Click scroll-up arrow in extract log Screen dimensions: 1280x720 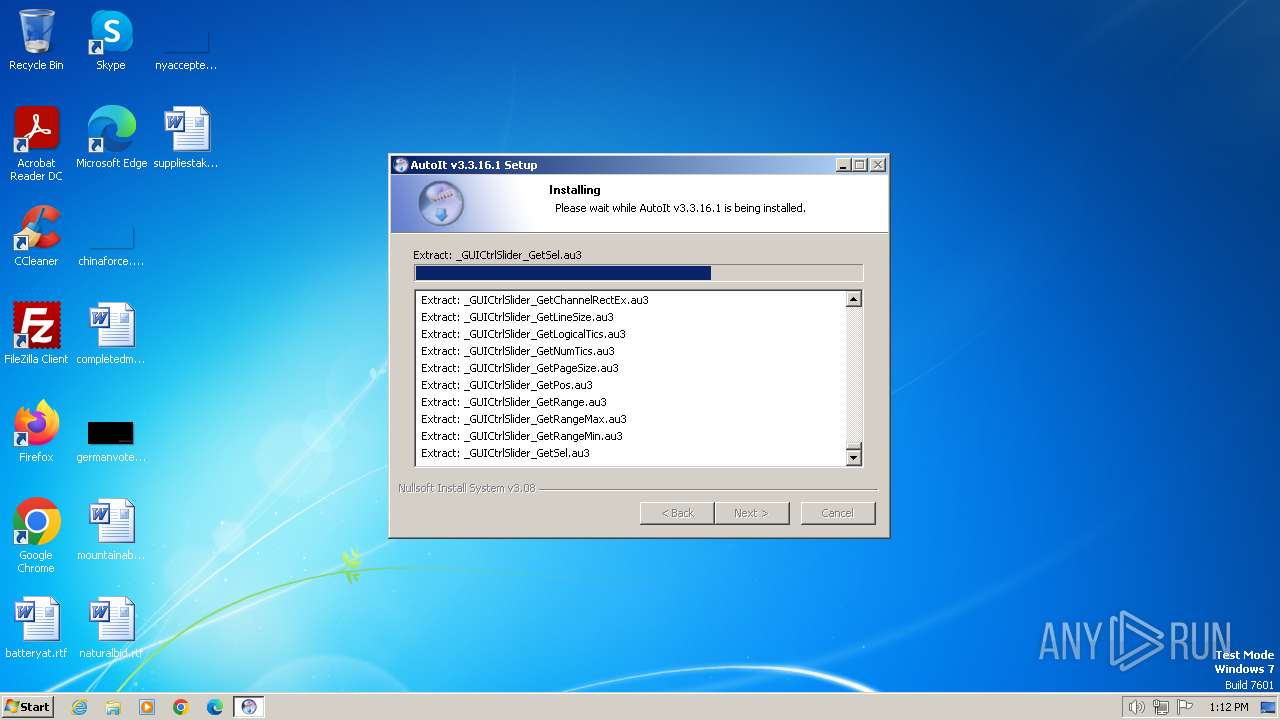coord(853,299)
